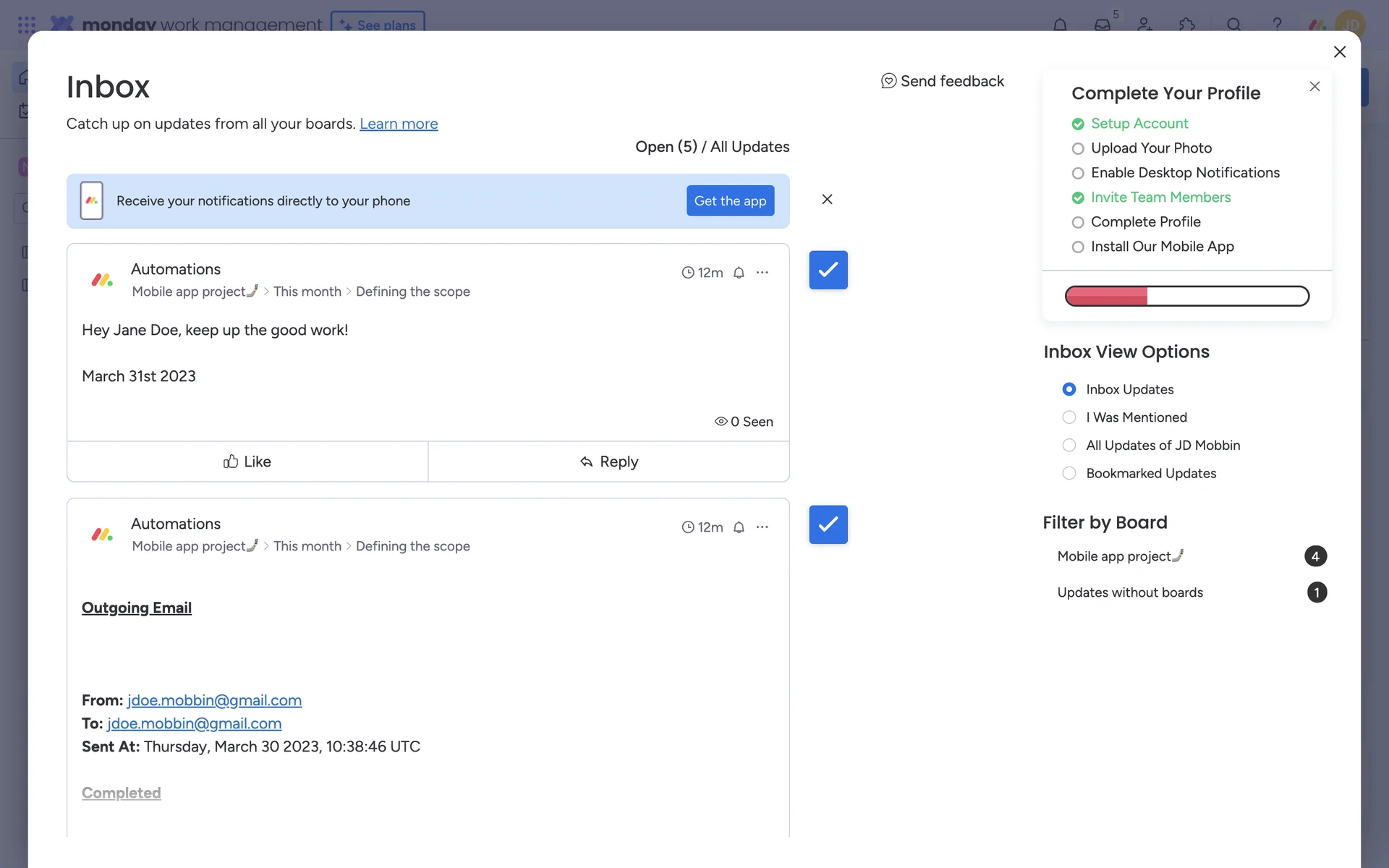The image size is (1389, 868).
Task: Choose Bookmarked Updates view option
Action: pyautogui.click(x=1069, y=473)
